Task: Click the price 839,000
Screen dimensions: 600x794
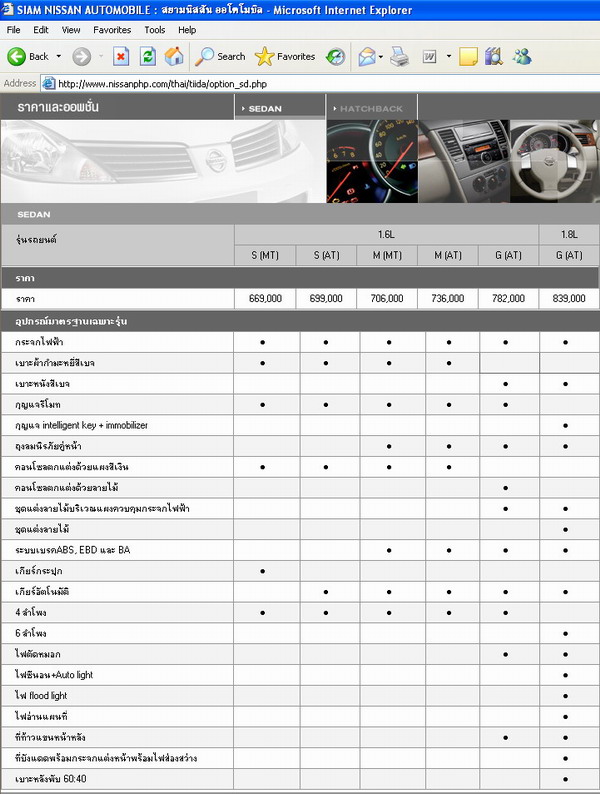Action: [569, 298]
